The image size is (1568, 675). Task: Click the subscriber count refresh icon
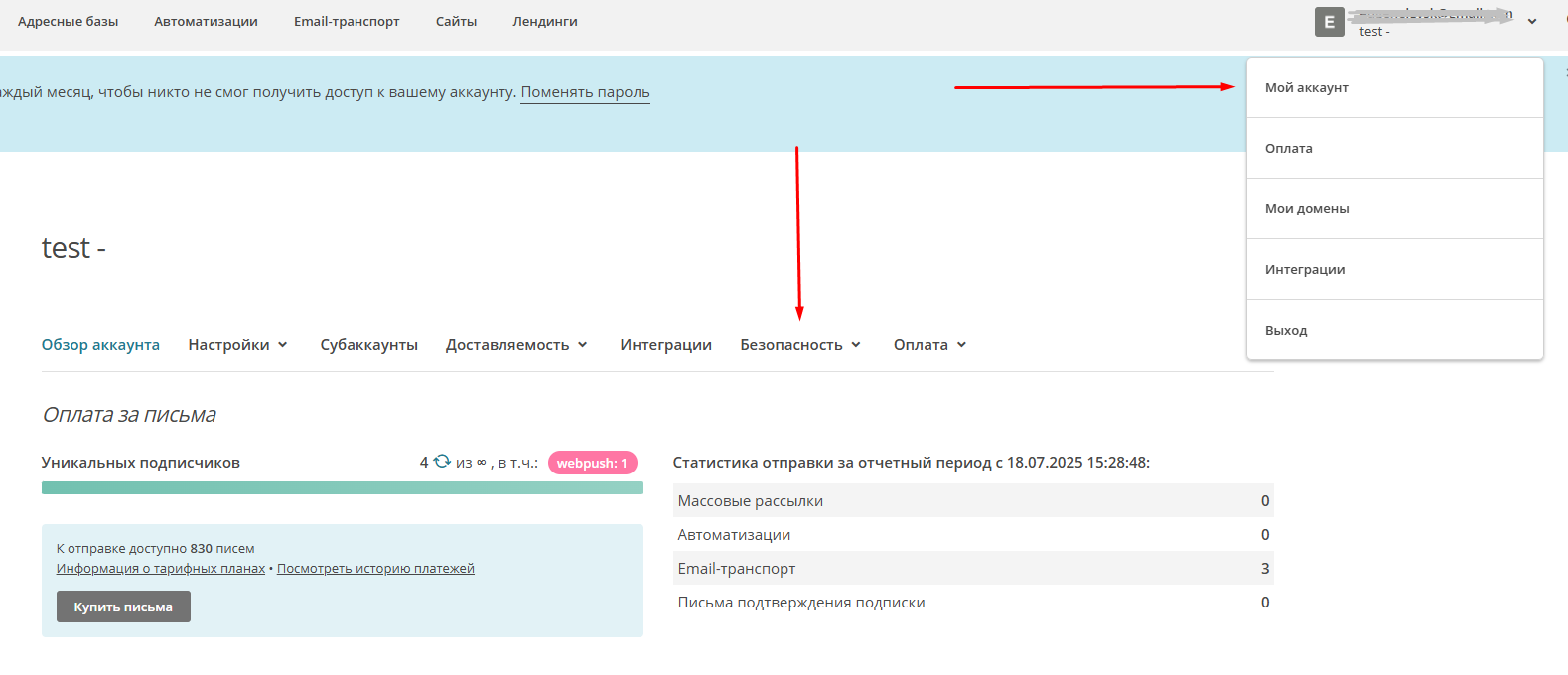pos(442,462)
